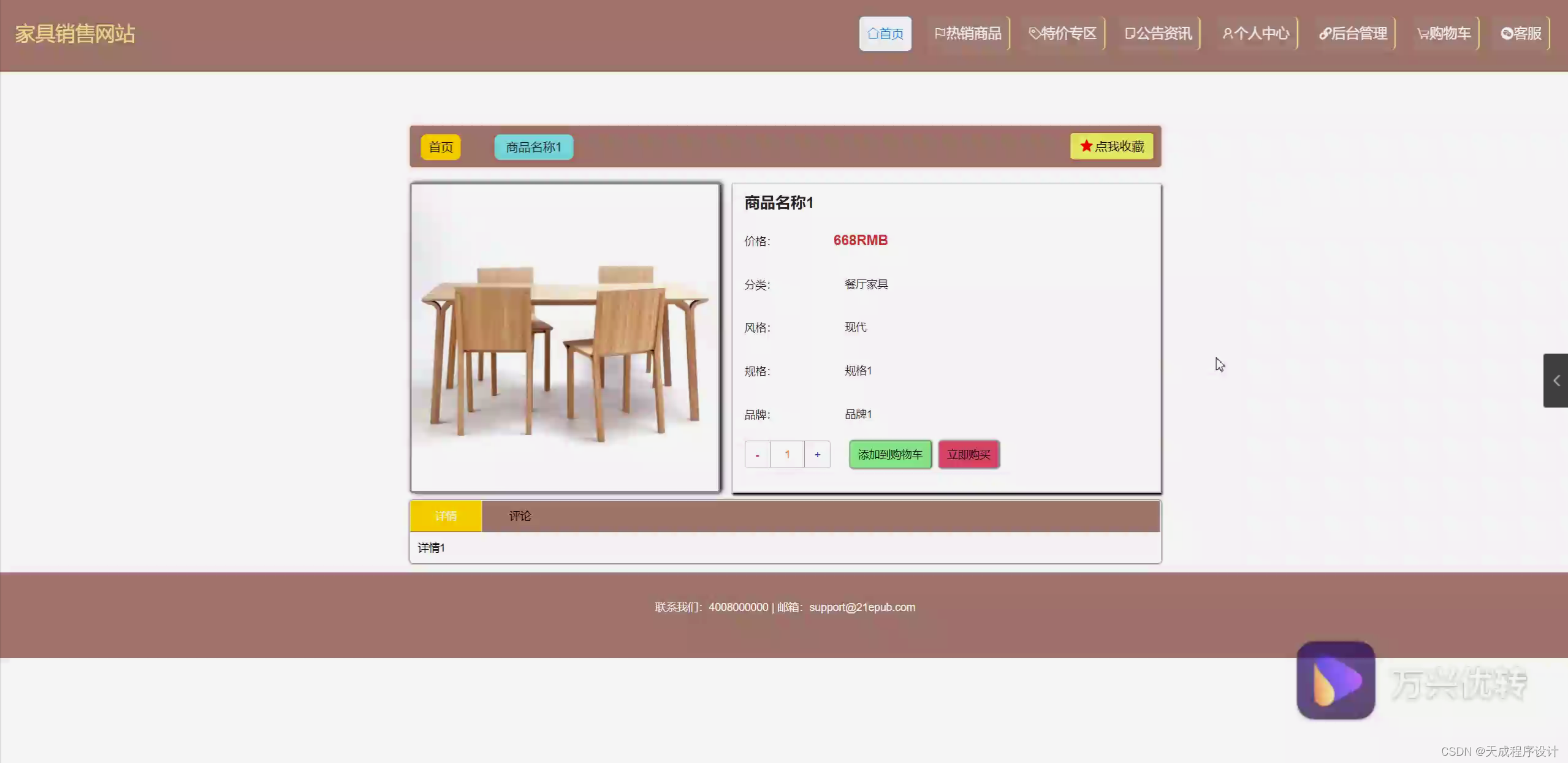Viewport: 1568px width, 763px height.
Task: Switch to the 评论 tab
Action: (520, 516)
